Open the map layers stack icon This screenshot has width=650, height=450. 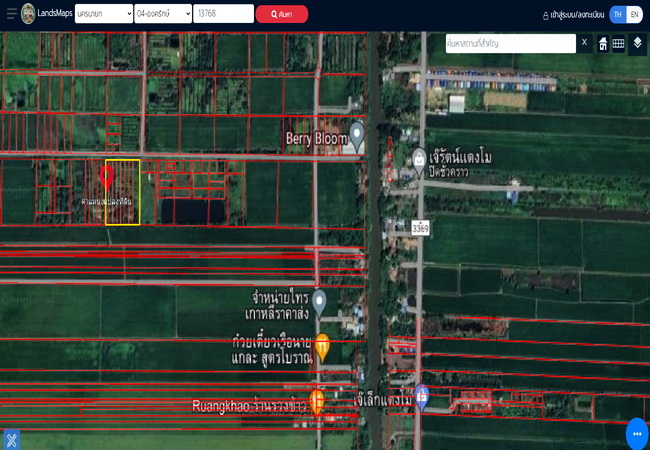click(x=637, y=43)
